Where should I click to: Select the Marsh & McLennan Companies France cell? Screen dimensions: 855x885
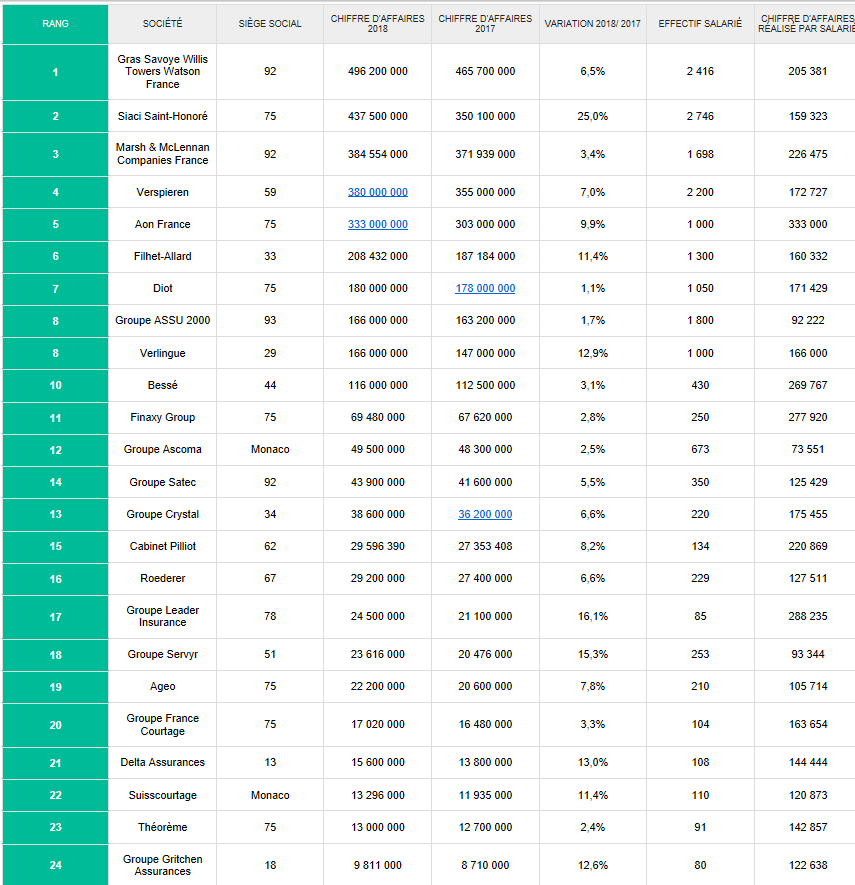(163, 154)
